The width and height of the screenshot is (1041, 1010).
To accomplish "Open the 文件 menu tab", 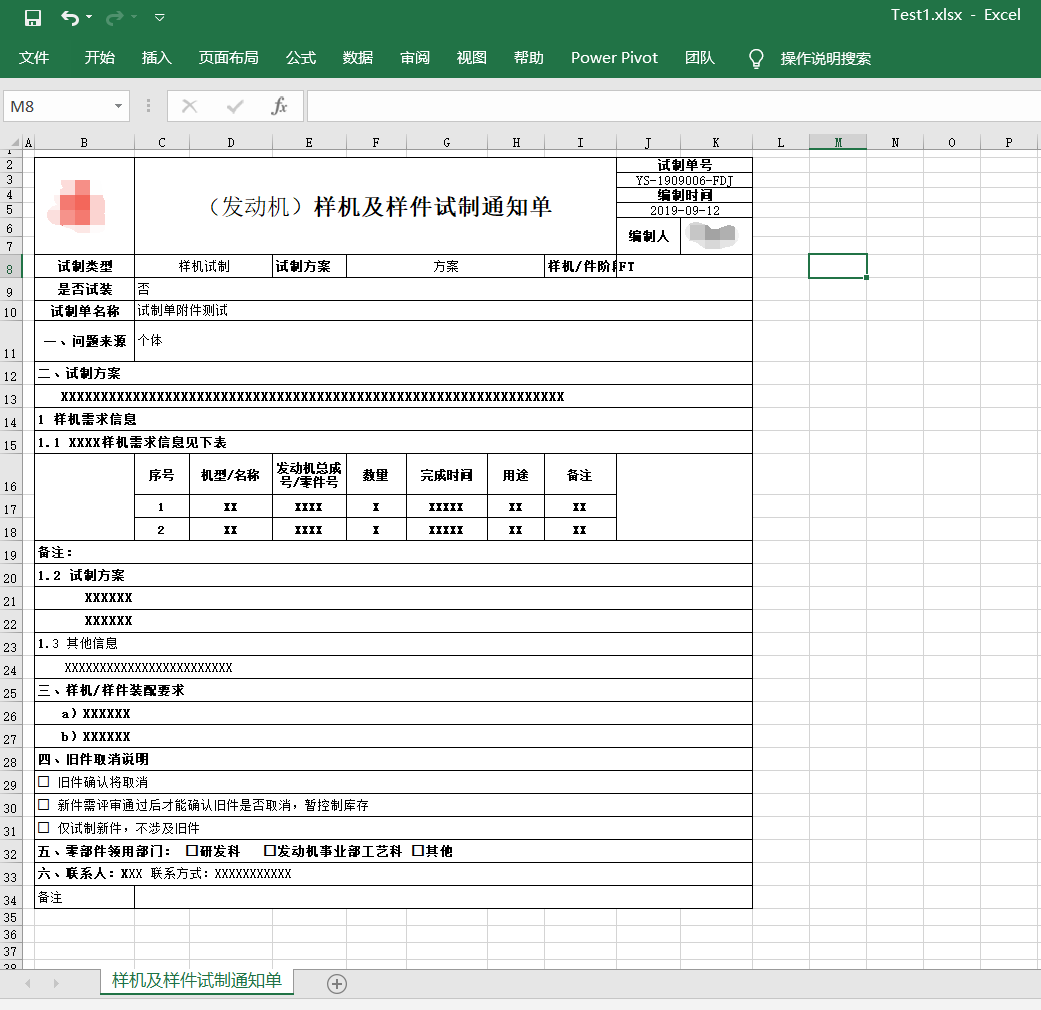I will click(34, 58).
